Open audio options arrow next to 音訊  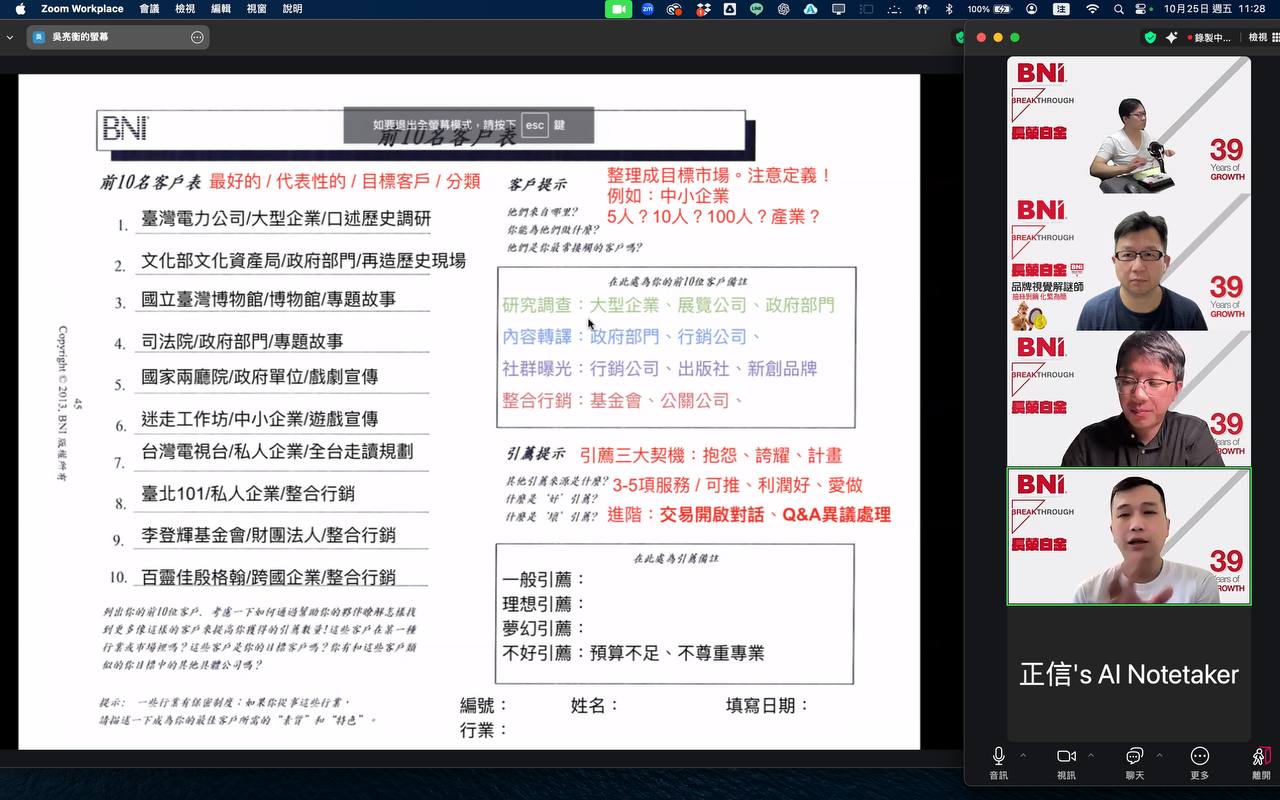click(x=1023, y=755)
